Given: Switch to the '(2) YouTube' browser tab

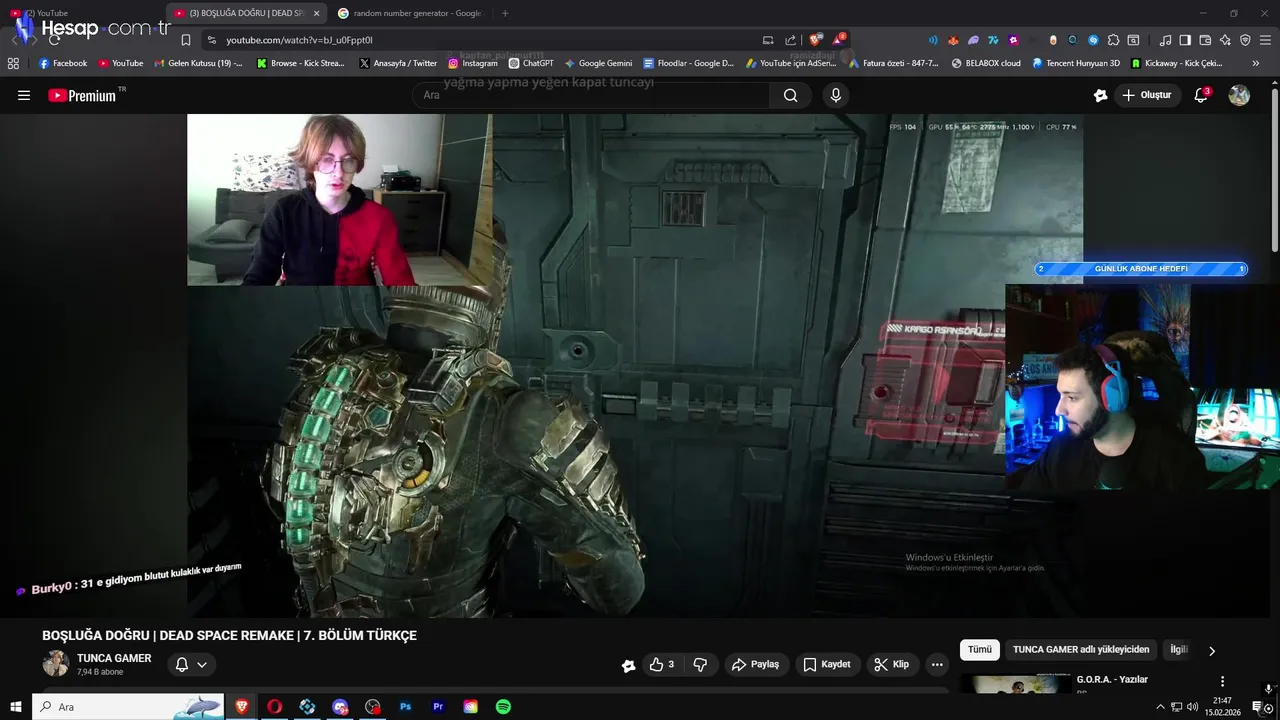Looking at the screenshot, I should [82, 13].
